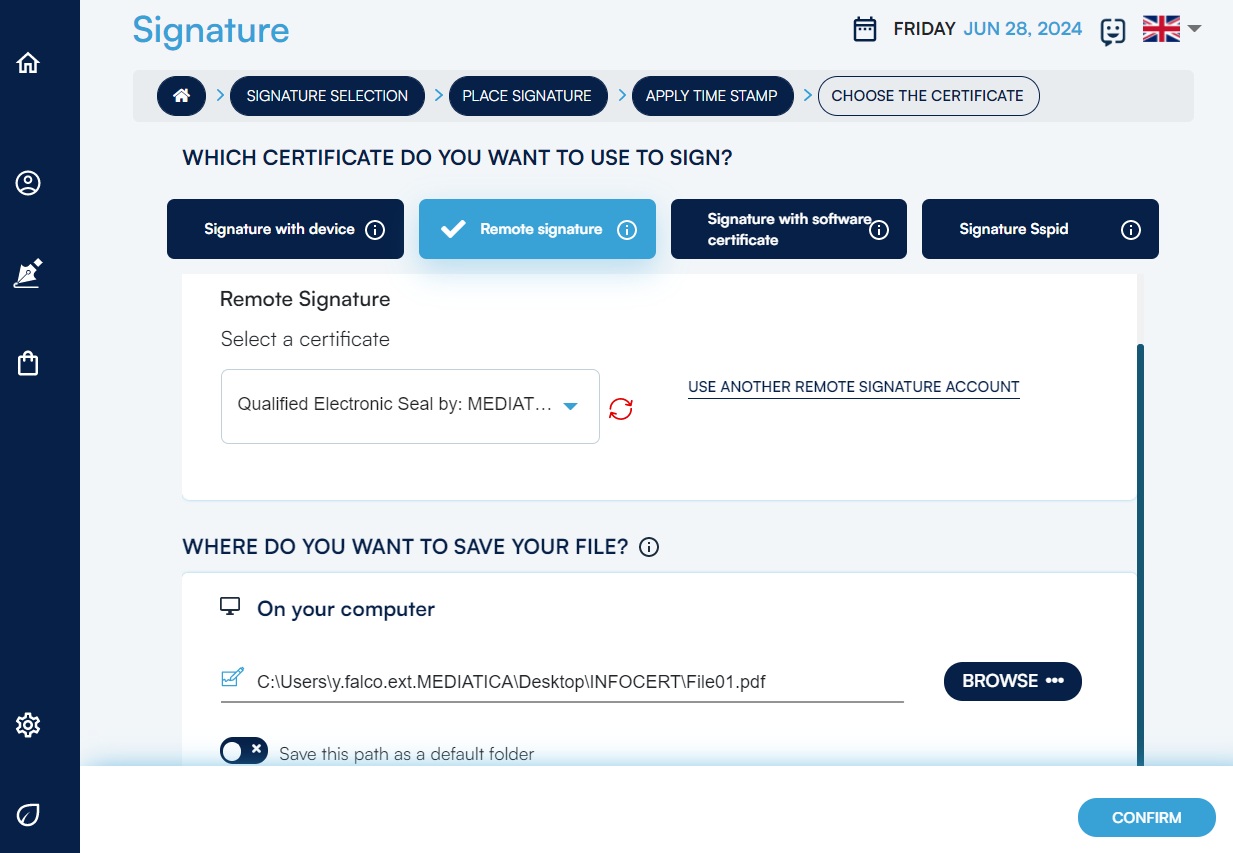Refresh the certificate list with red arrows
The width and height of the screenshot is (1233, 853).
621,408
